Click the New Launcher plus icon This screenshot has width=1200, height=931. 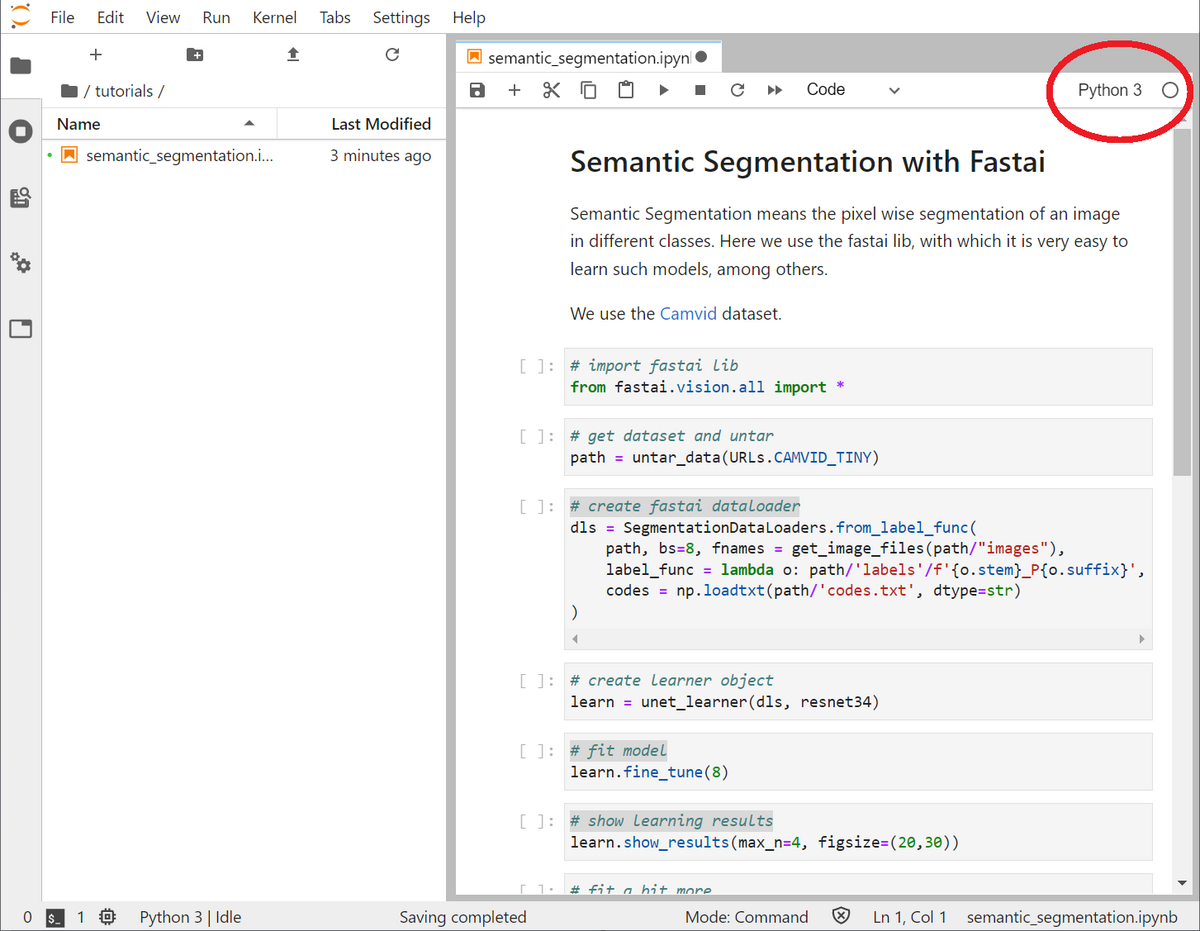96,55
